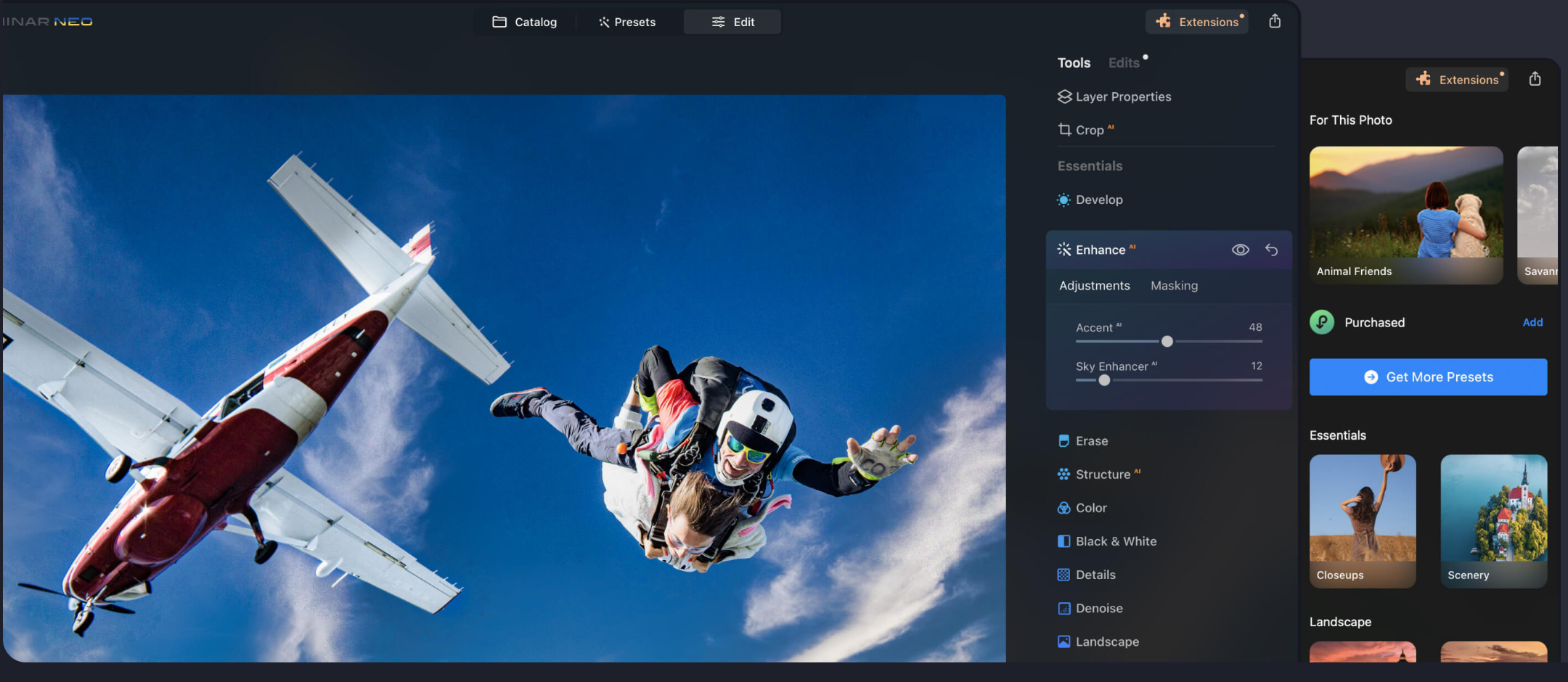Switch to the Tools tab
This screenshot has height=682, width=1568.
(1074, 63)
